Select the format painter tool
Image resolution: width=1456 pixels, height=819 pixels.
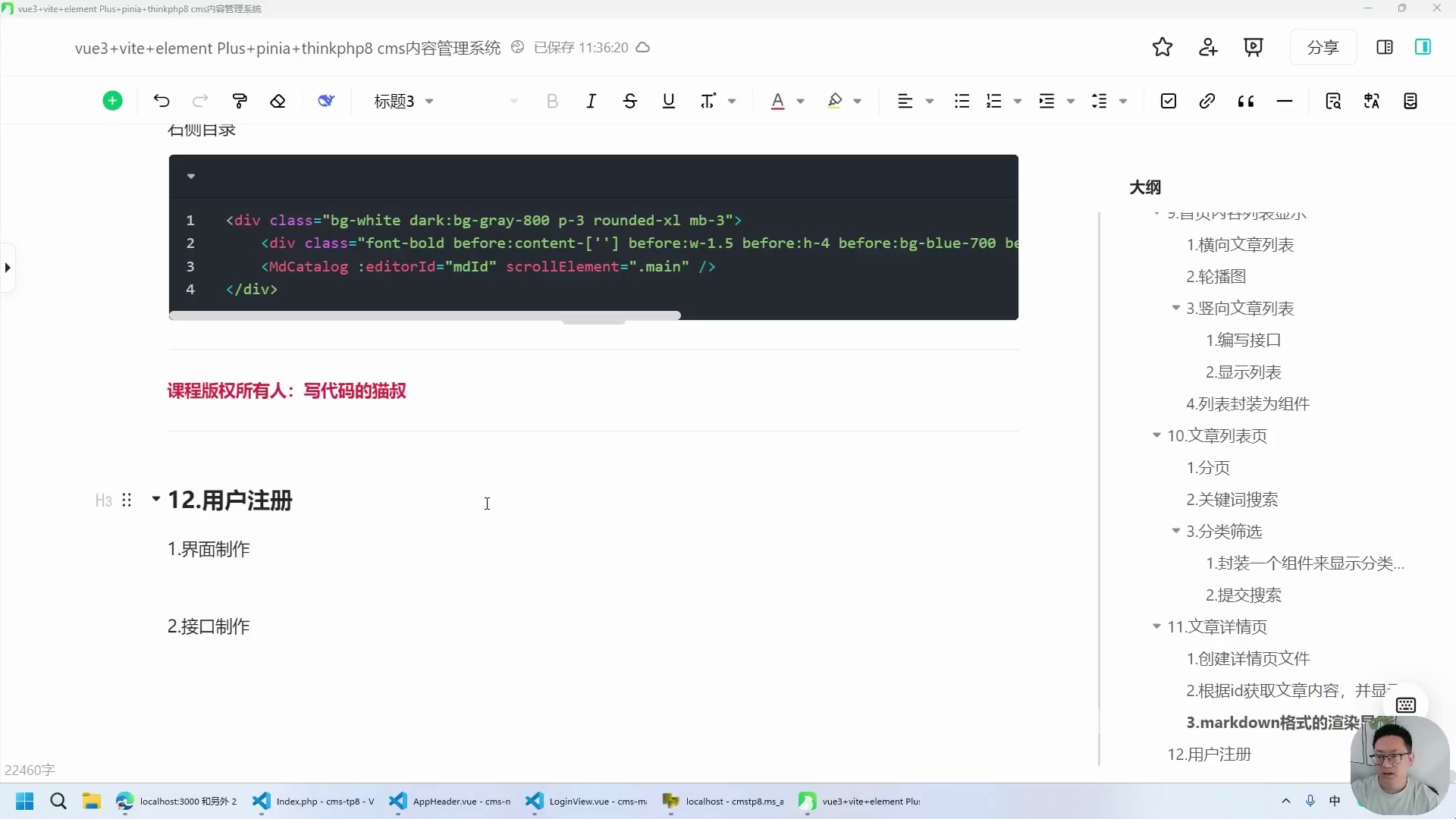[x=240, y=101]
